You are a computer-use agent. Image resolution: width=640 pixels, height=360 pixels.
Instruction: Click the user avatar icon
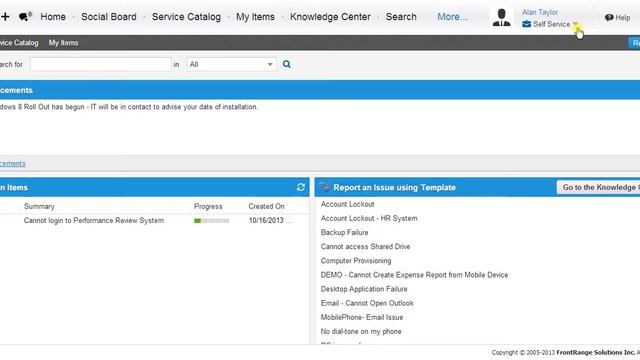click(x=501, y=18)
